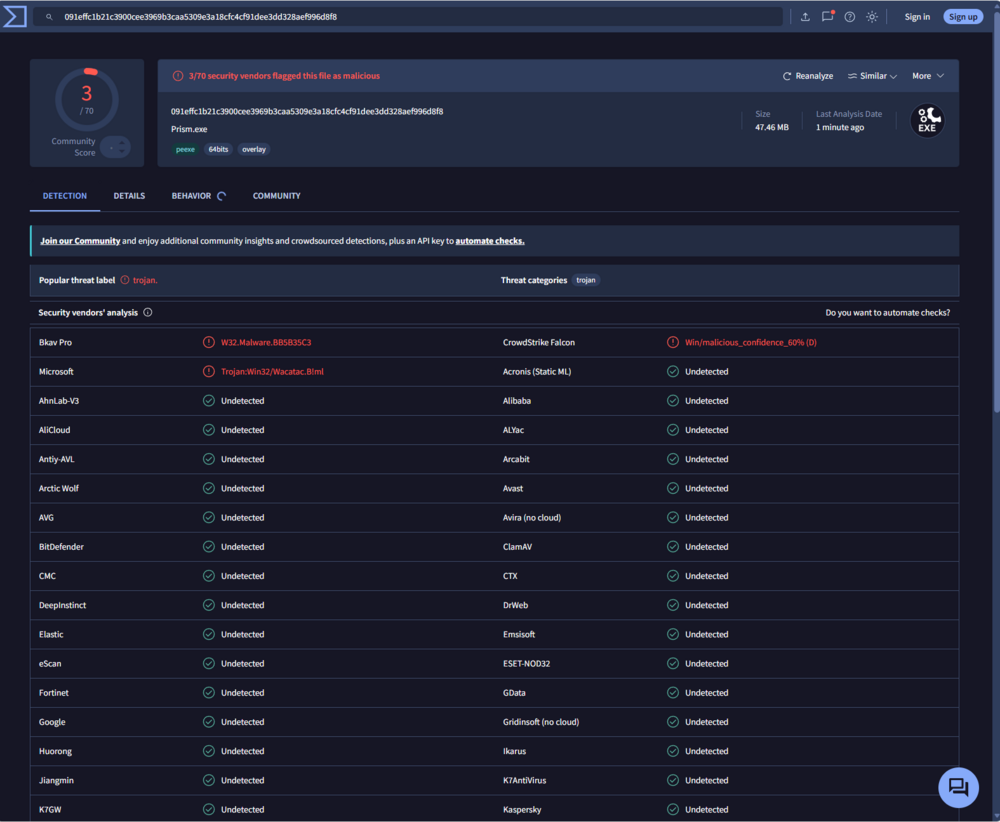This screenshot has width=1000, height=822.
Task: Click the hash search input field
Action: click(x=408, y=17)
